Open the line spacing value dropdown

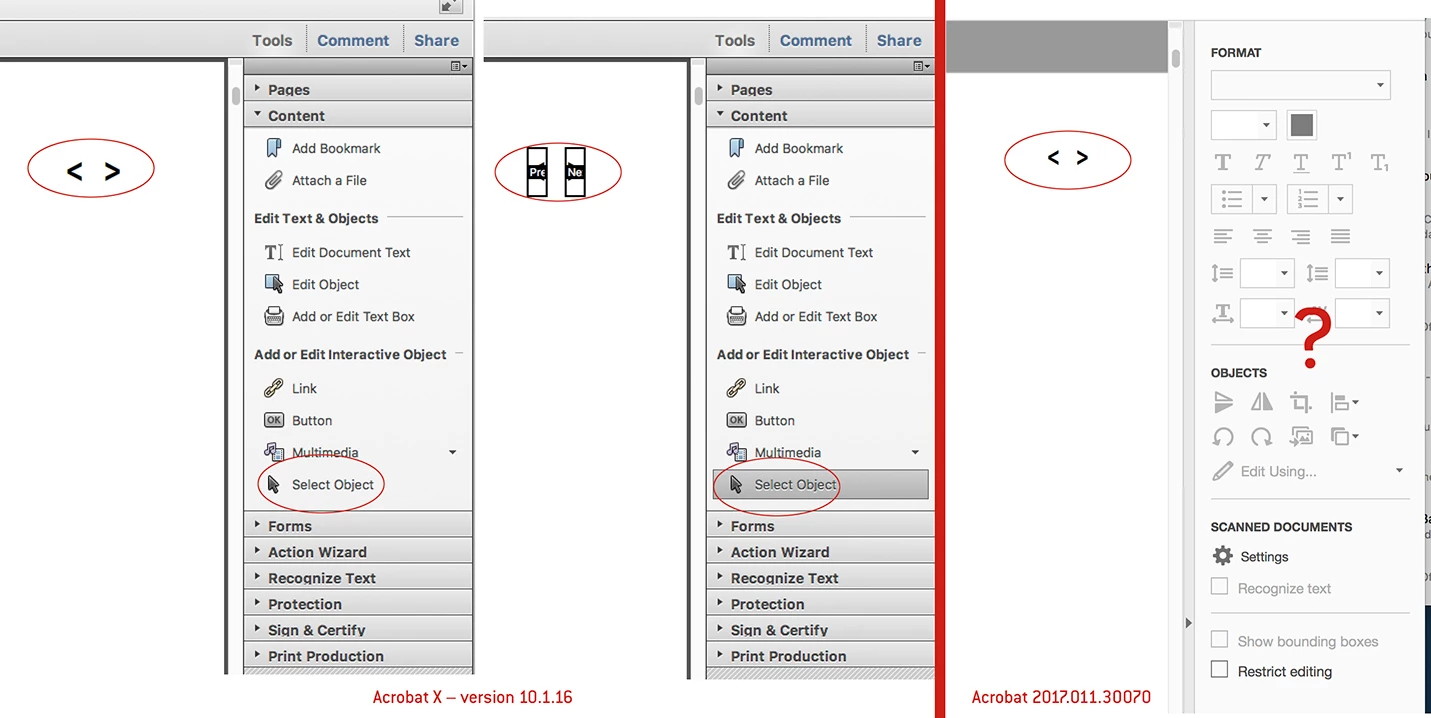[x=1267, y=273]
